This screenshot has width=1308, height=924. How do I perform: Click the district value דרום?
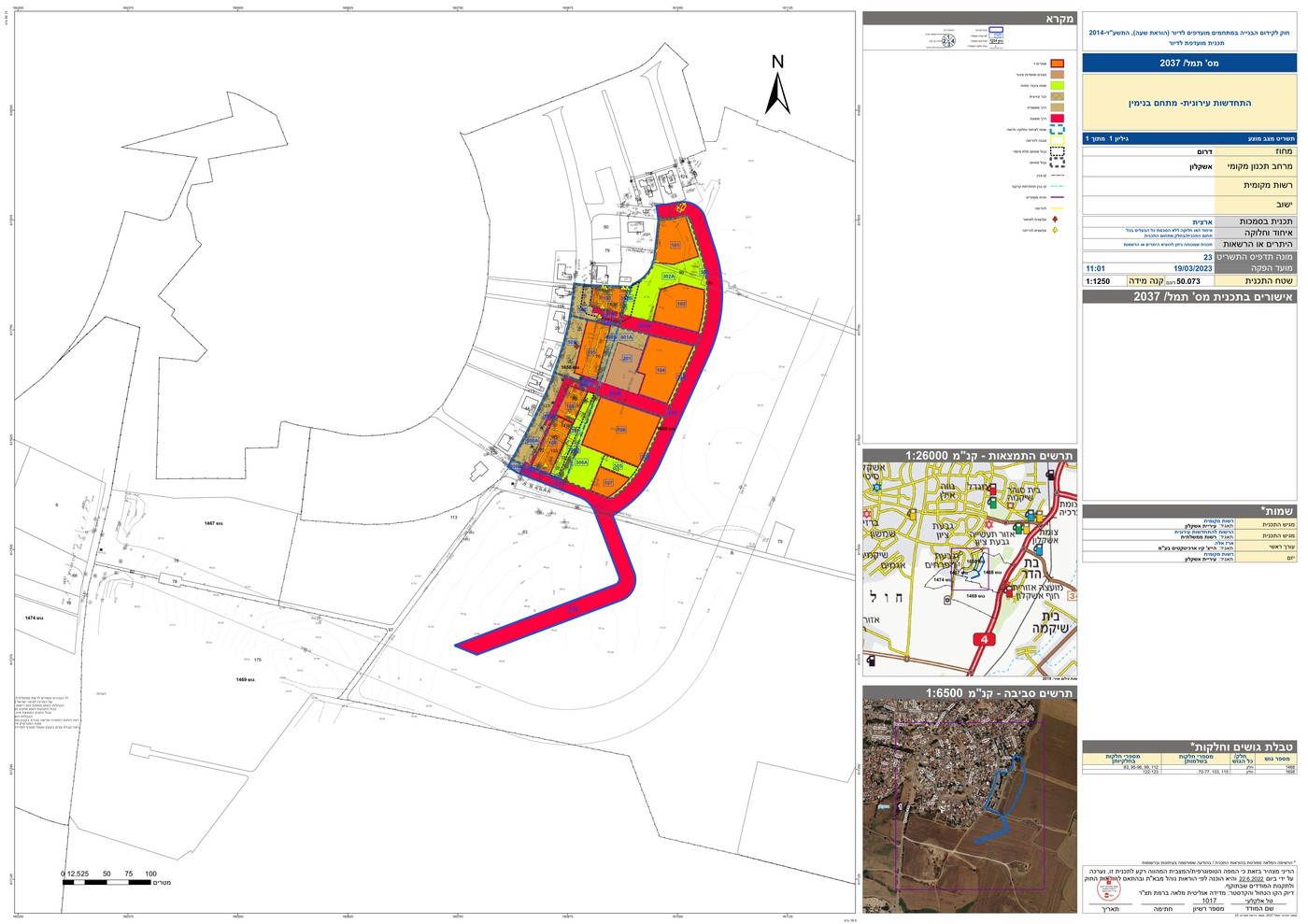[1204, 151]
